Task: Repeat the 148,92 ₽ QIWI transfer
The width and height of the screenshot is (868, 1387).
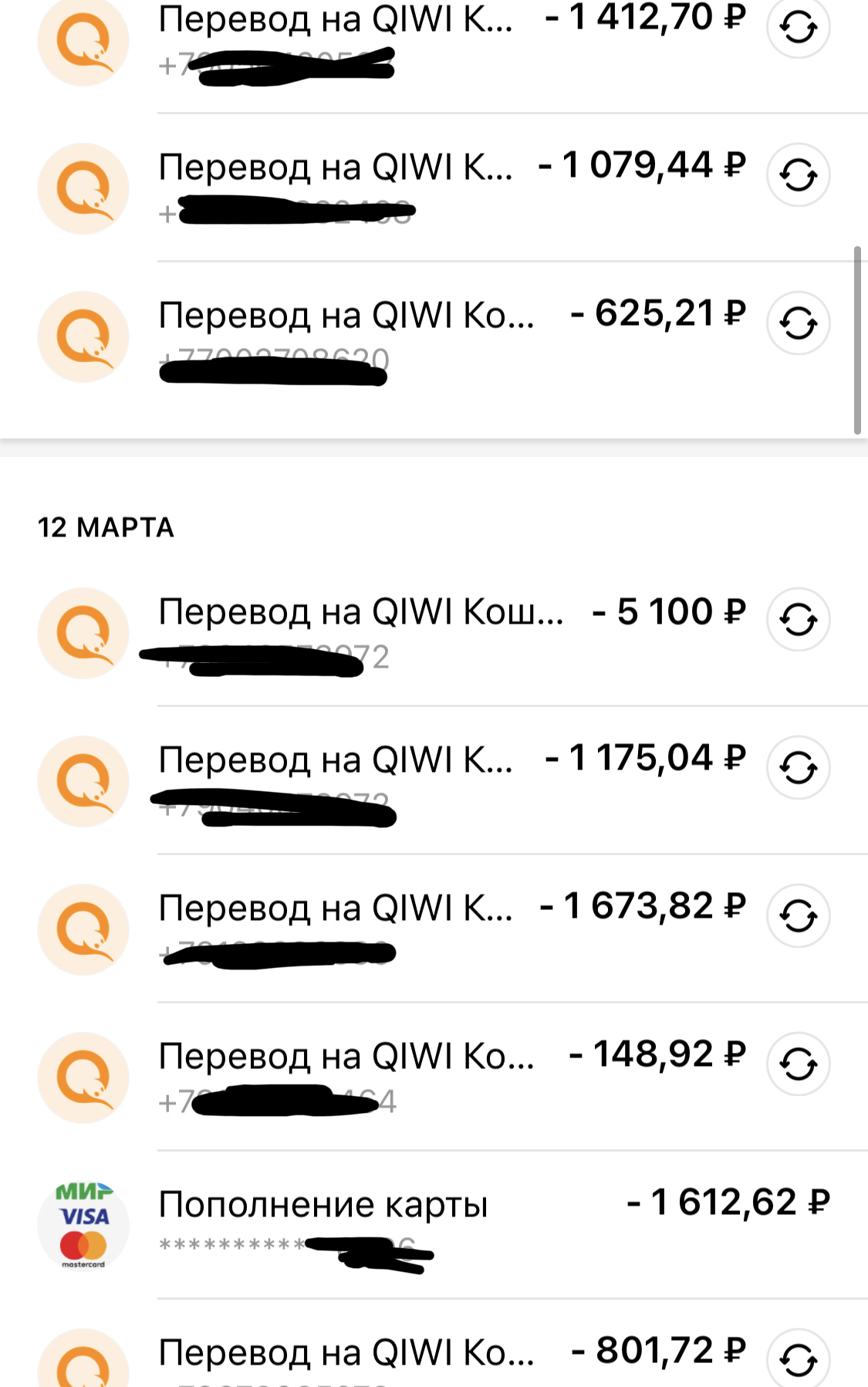Action: (798, 1064)
